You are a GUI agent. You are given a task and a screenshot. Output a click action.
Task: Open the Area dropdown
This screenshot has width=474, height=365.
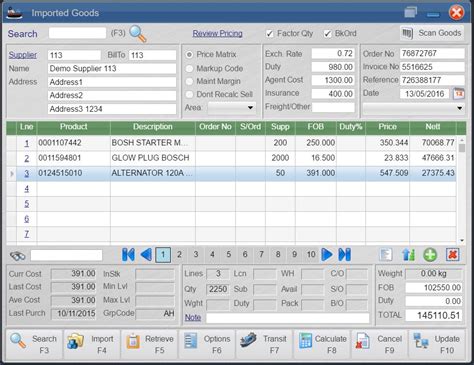click(x=232, y=108)
